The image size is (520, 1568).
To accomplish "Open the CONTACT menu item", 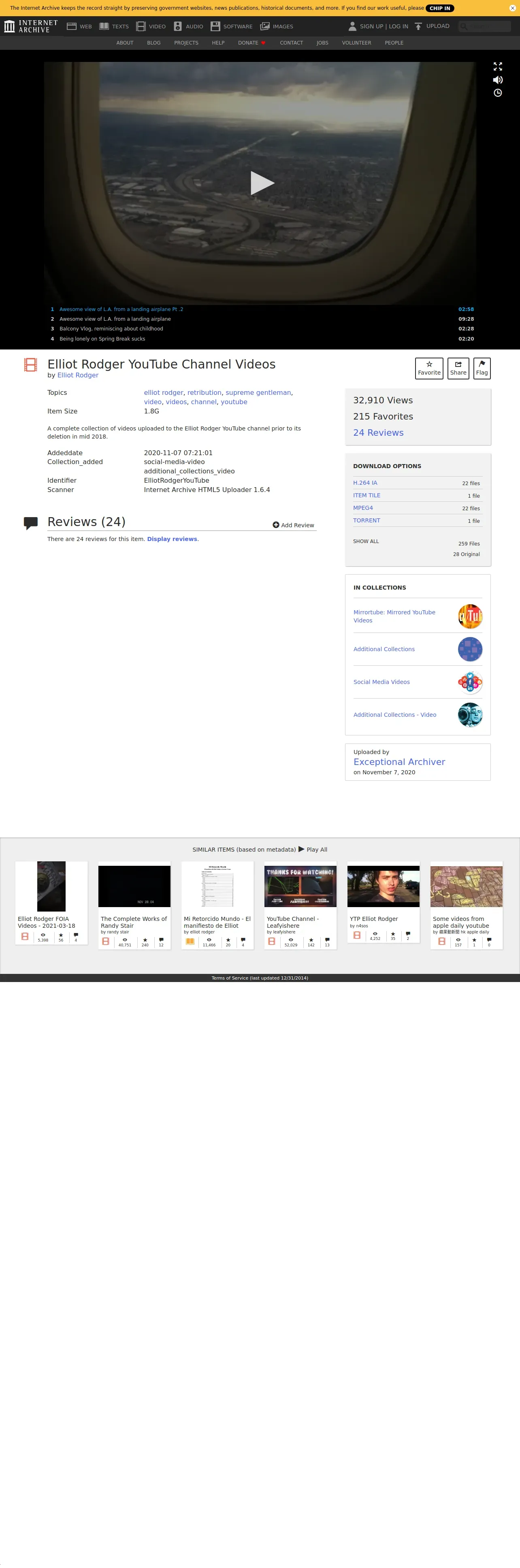I will [292, 43].
